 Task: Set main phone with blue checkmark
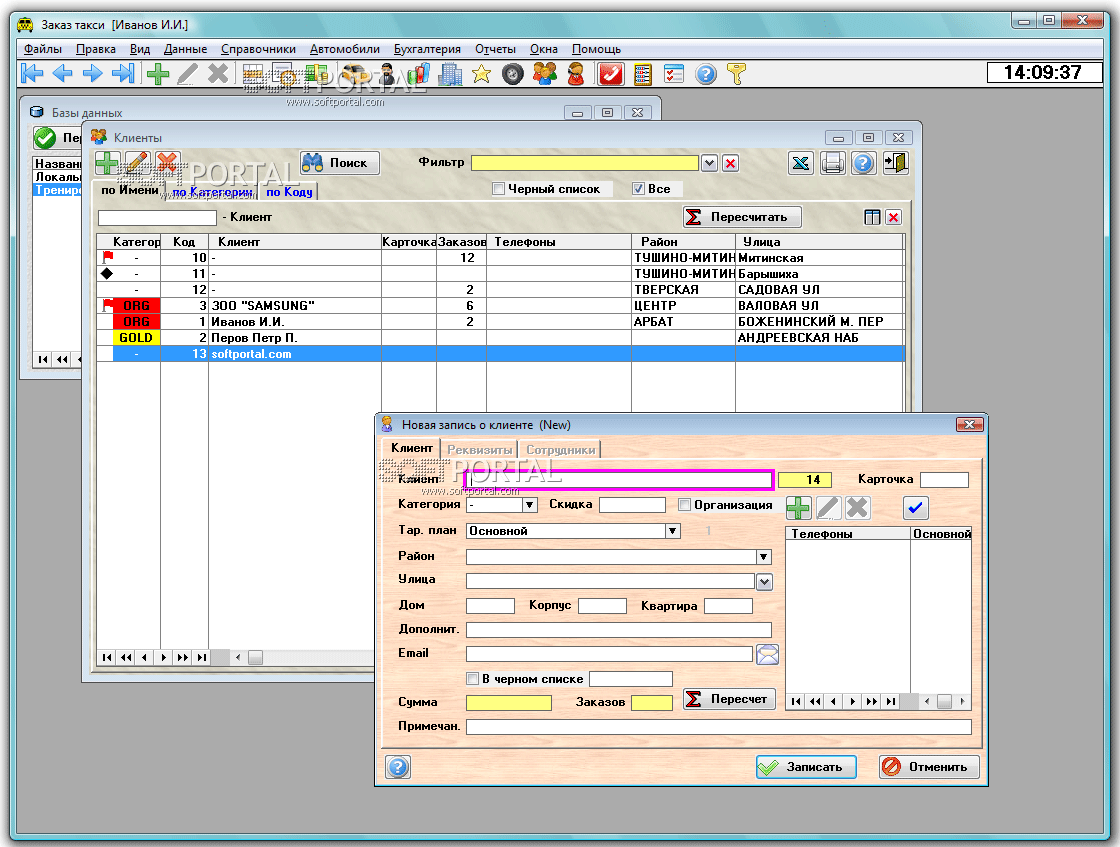915,508
